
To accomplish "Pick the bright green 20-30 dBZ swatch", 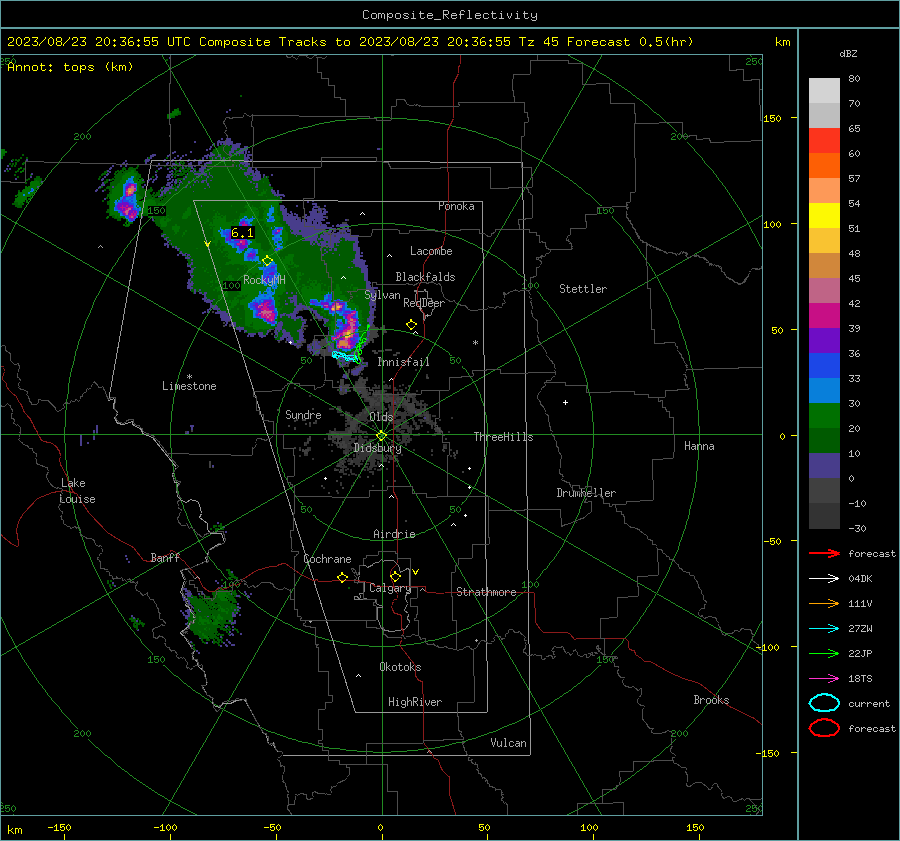I will click(x=824, y=416).
